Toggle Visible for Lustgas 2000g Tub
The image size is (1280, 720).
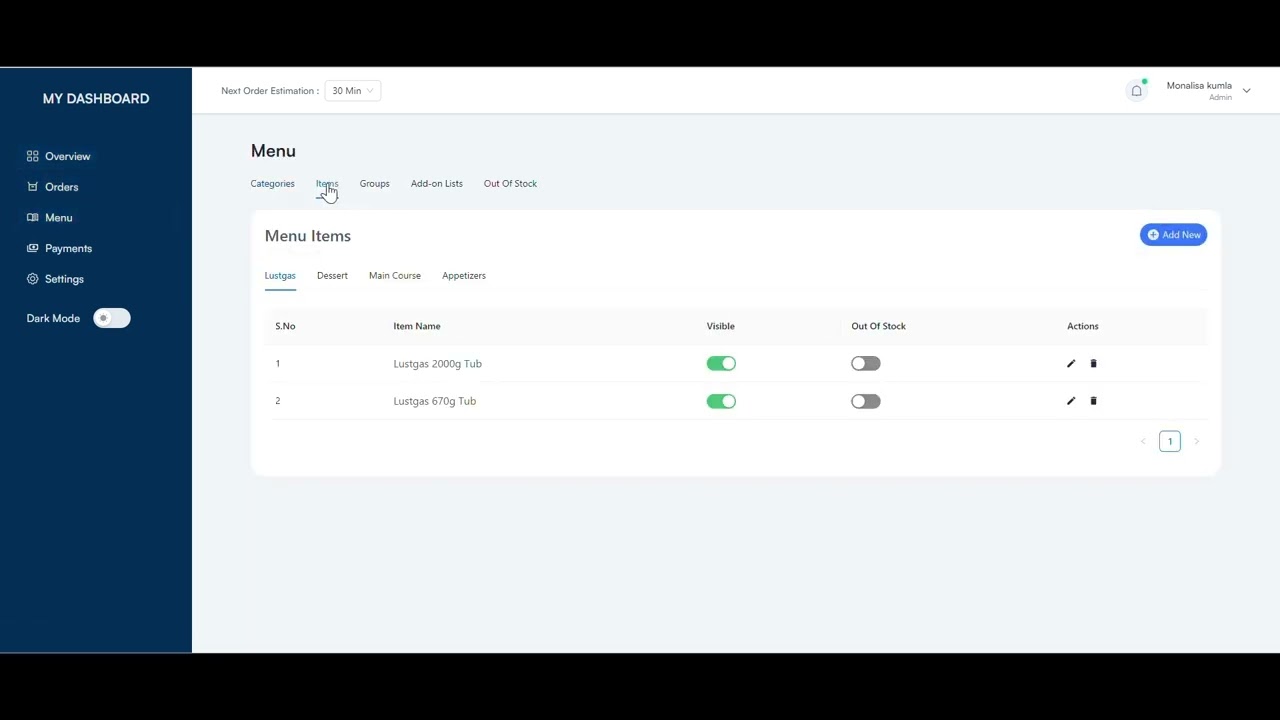(721, 364)
